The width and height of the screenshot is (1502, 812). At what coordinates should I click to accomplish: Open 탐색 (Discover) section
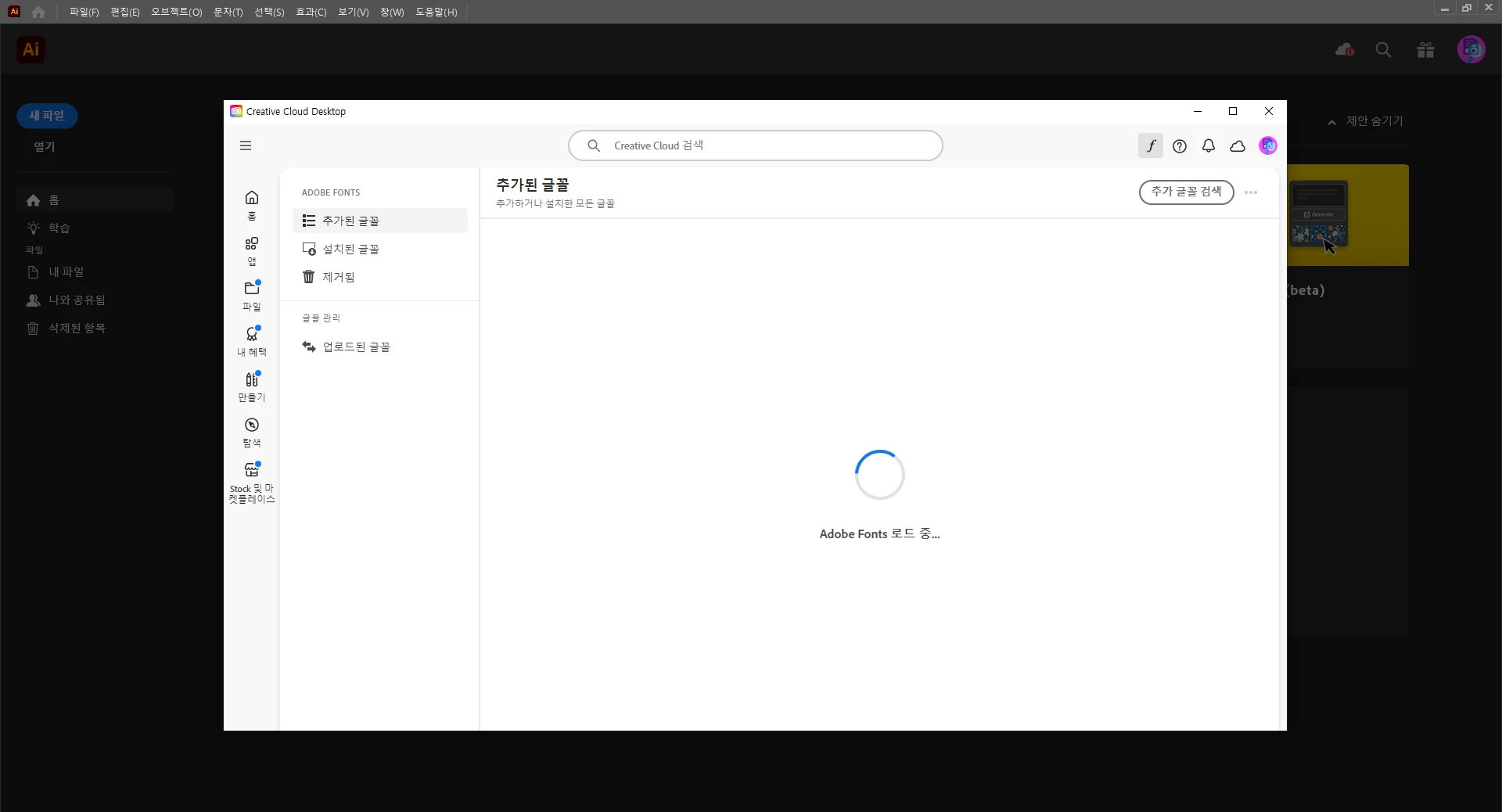point(252,432)
